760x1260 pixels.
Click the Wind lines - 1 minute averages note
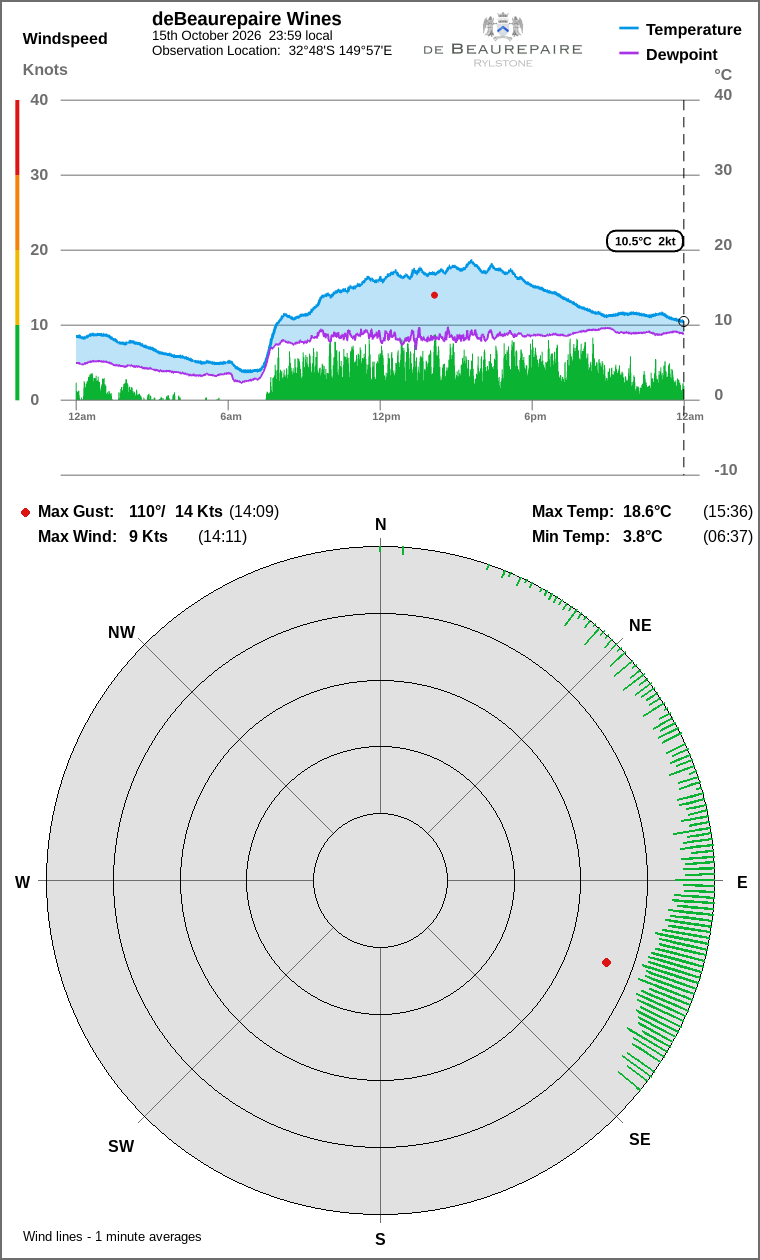tap(112, 1237)
